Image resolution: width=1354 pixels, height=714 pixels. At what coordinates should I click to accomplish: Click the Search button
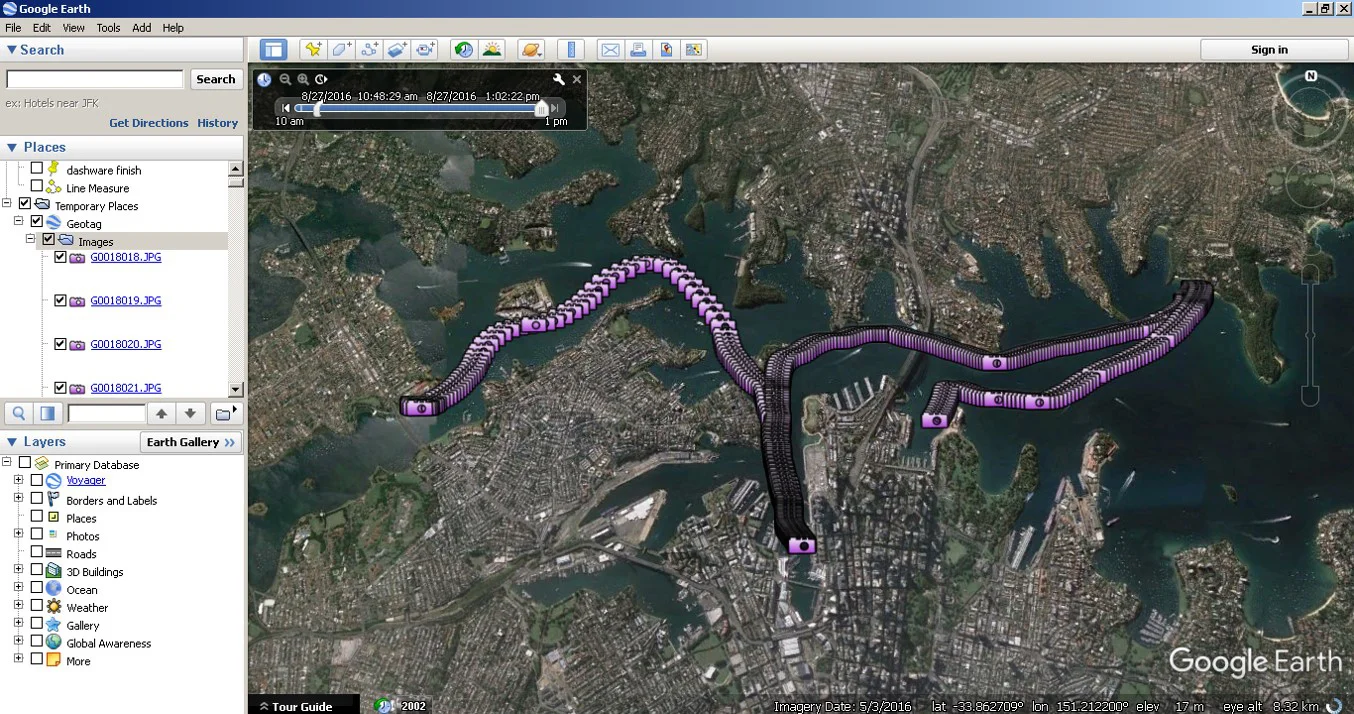(x=216, y=79)
